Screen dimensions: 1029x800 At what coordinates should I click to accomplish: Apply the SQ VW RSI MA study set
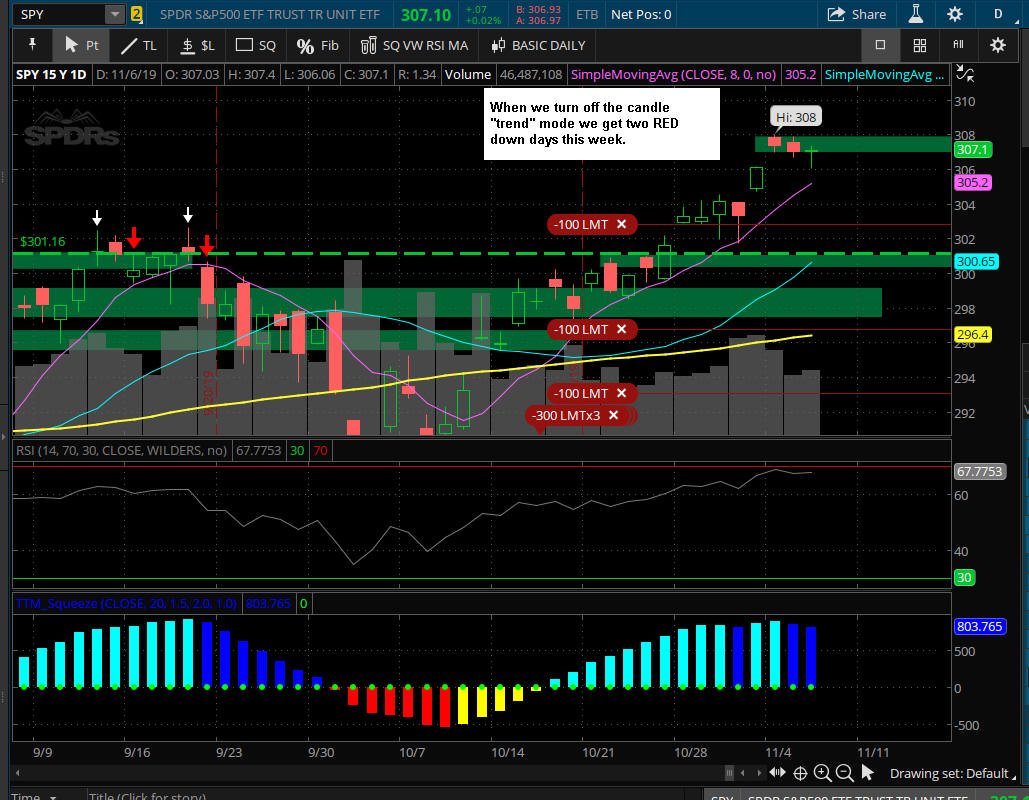[x=414, y=45]
